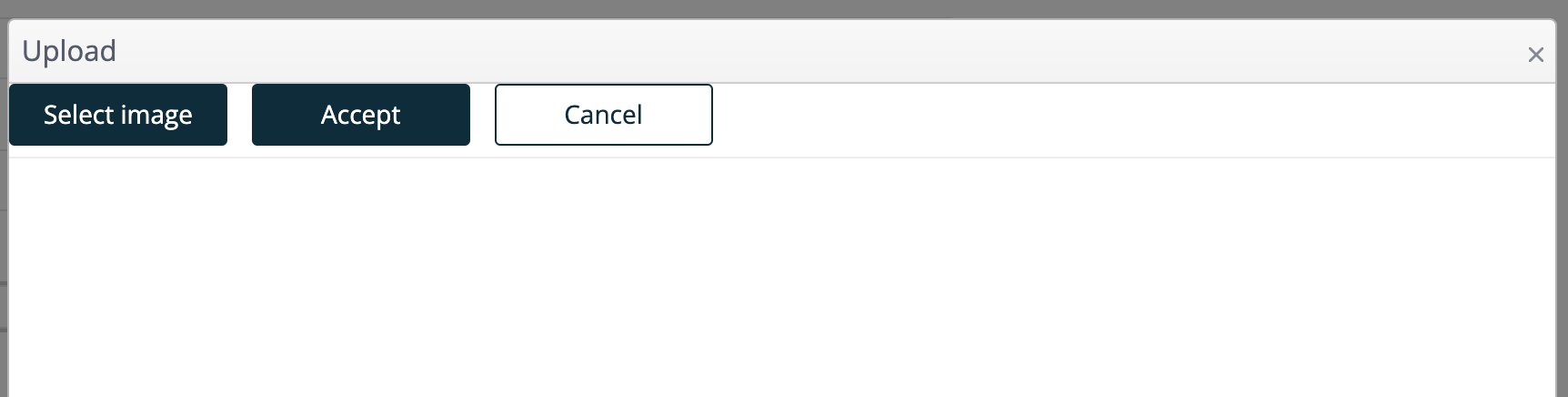The height and width of the screenshot is (397, 1568).
Task: Browse for a picture using Select image
Action: click(118, 115)
